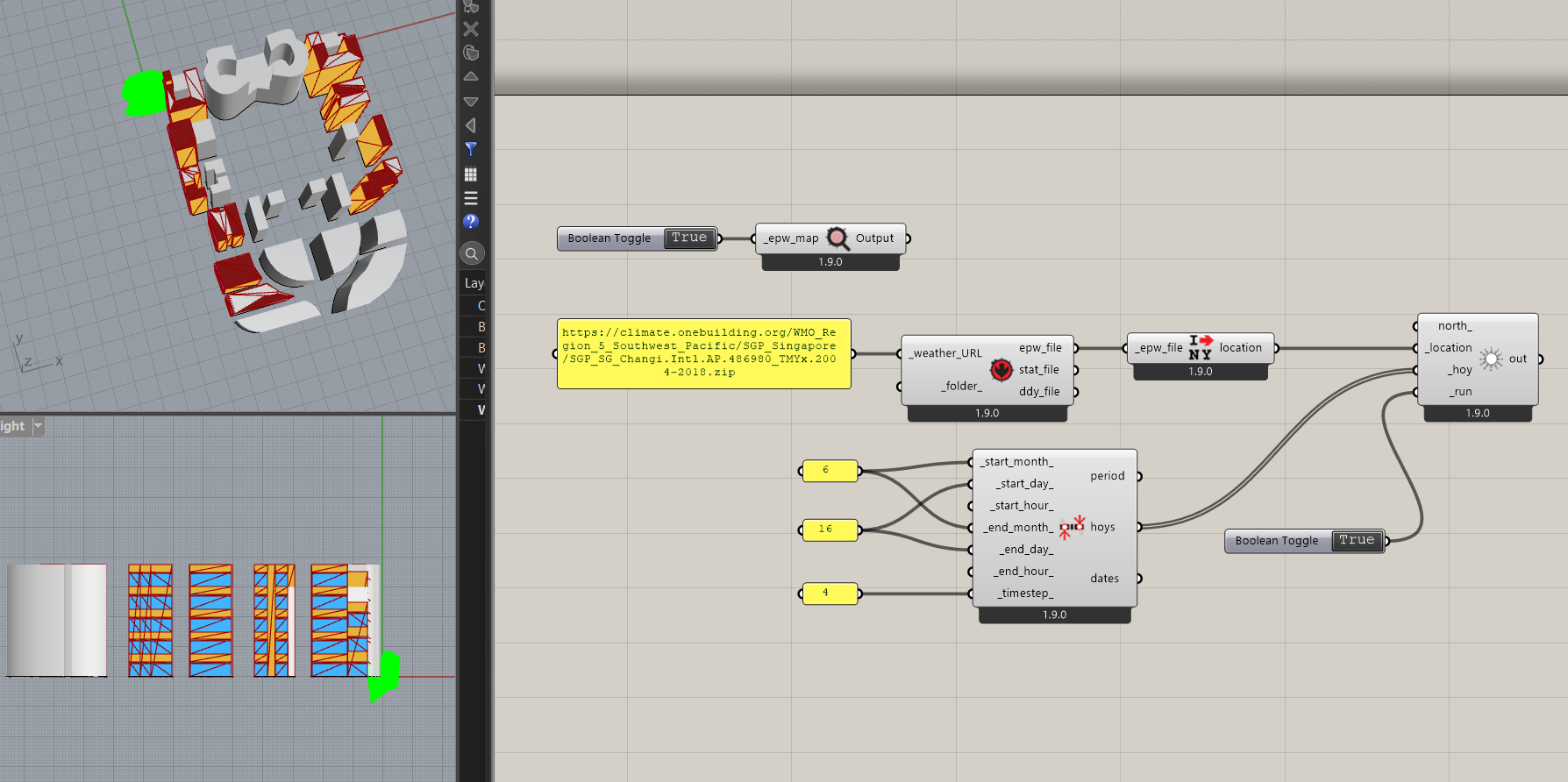Toggle the Boolean Toggle feeding _epw_map

(688, 238)
